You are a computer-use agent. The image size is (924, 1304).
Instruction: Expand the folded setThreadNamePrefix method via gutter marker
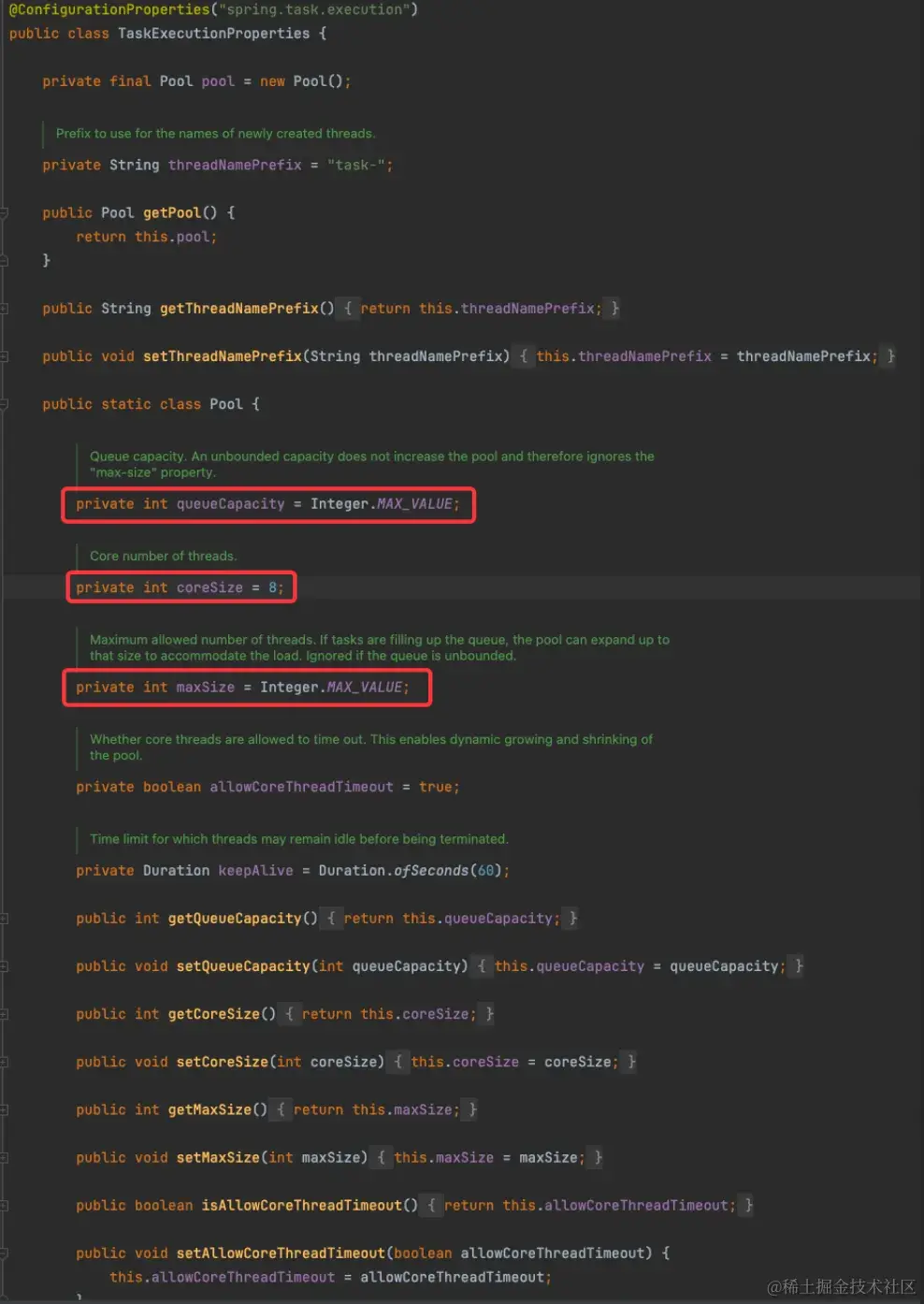point(4,356)
